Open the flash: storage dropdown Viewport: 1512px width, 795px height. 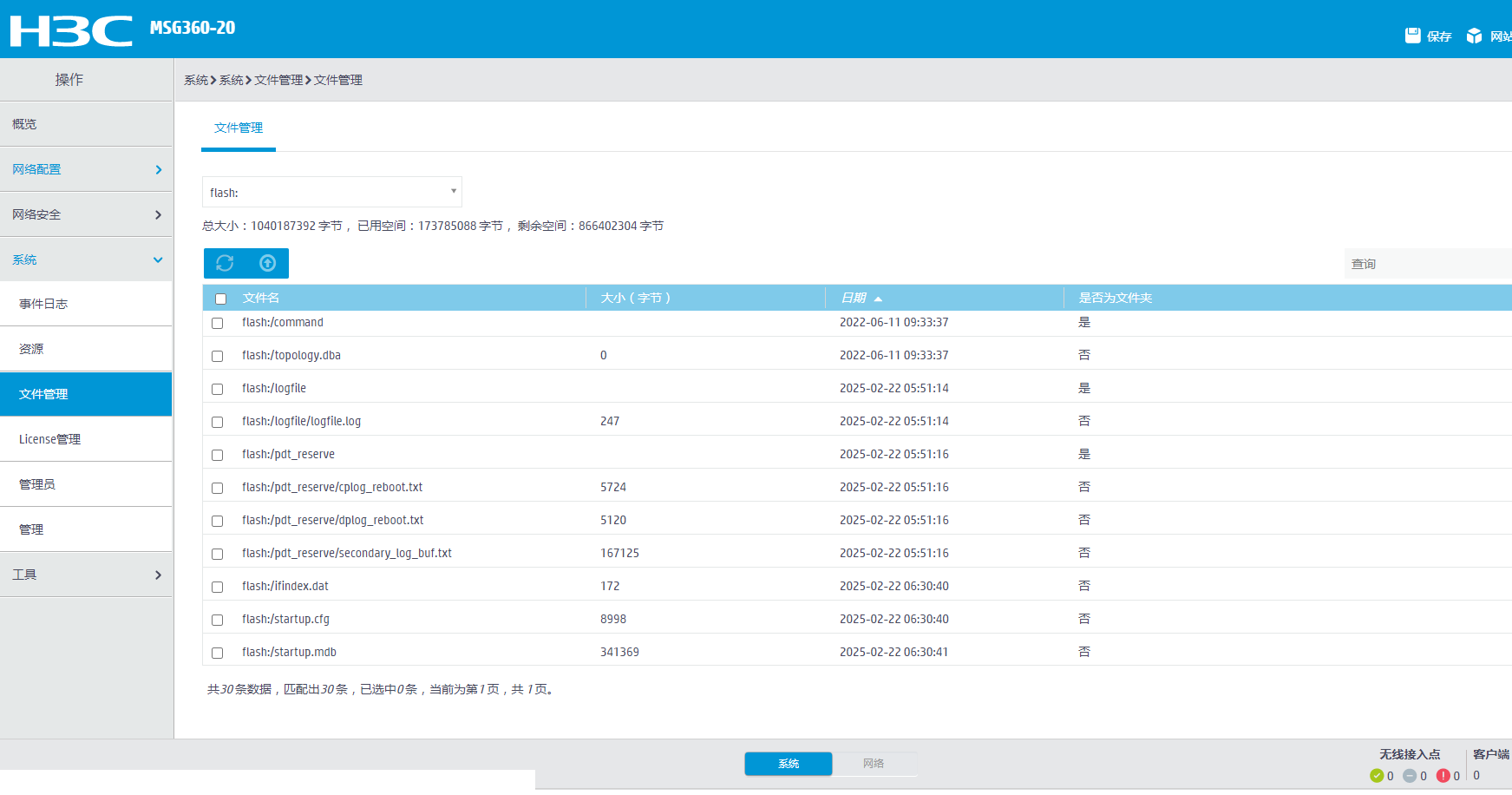point(331,192)
